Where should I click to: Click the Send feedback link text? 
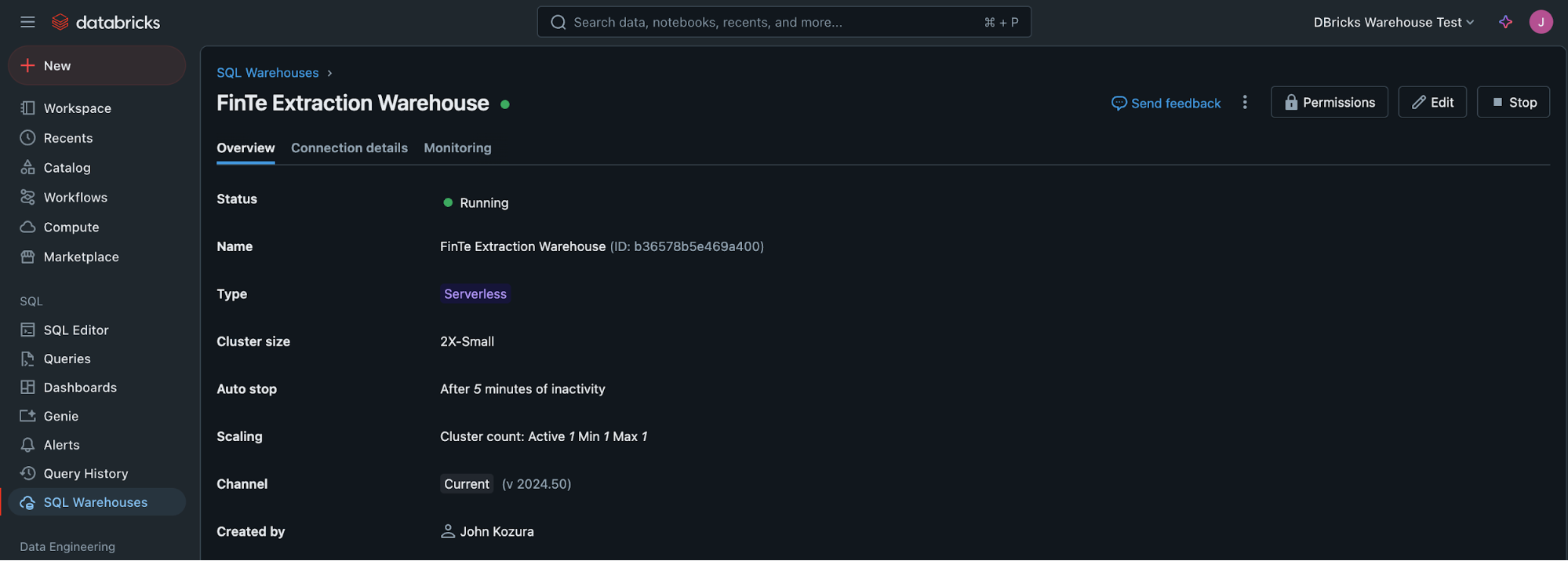[x=1175, y=103]
